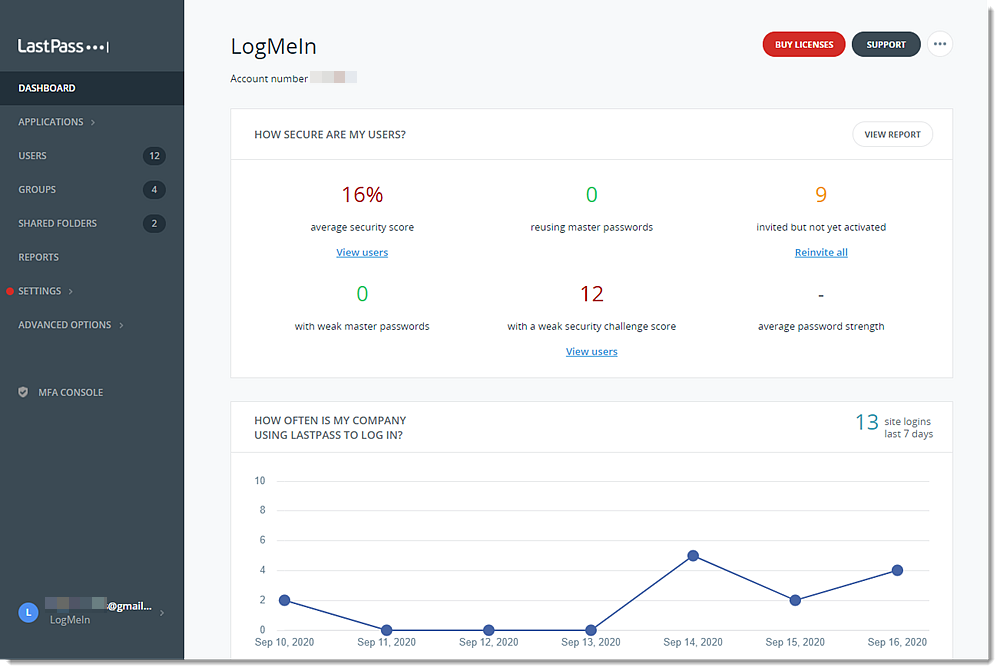Click the 'How secure are my users?' heading
Viewport: 1000px width, 671px height.
point(330,135)
